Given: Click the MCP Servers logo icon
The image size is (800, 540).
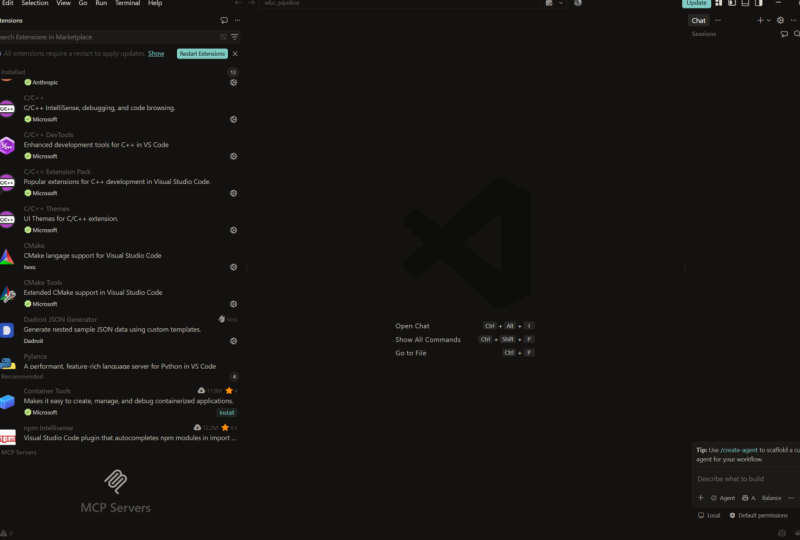Looking at the screenshot, I should pyautogui.click(x=116, y=481).
